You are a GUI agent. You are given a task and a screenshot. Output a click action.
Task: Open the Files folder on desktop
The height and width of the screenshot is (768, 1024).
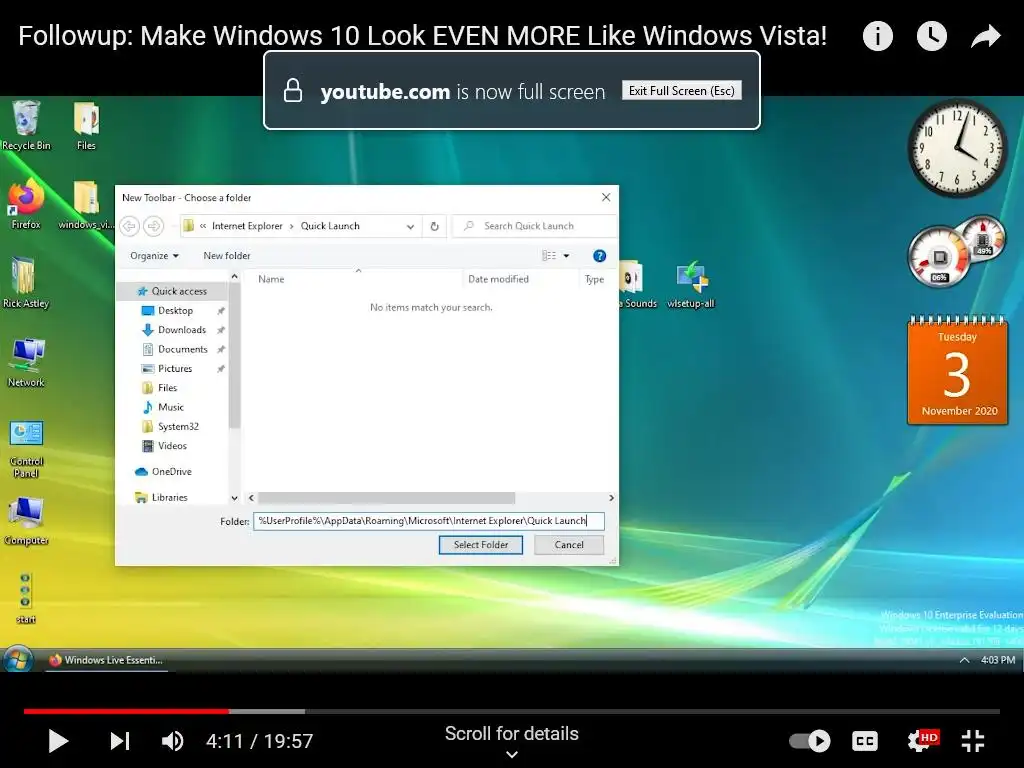click(86, 125)
